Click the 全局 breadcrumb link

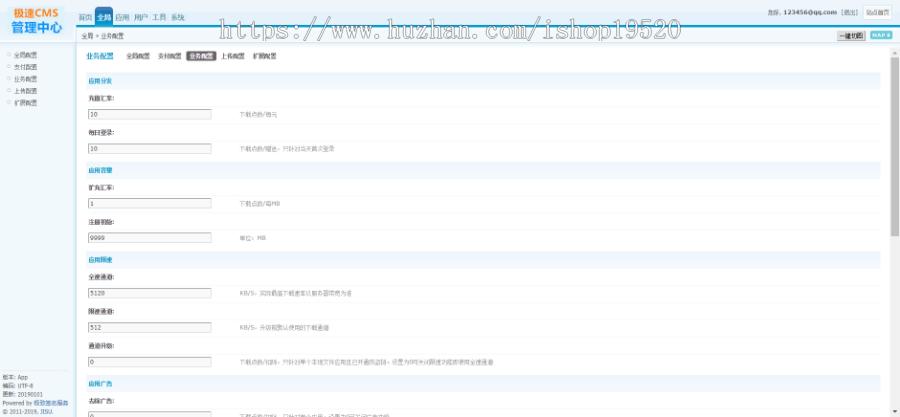click(x=87, y=36)
